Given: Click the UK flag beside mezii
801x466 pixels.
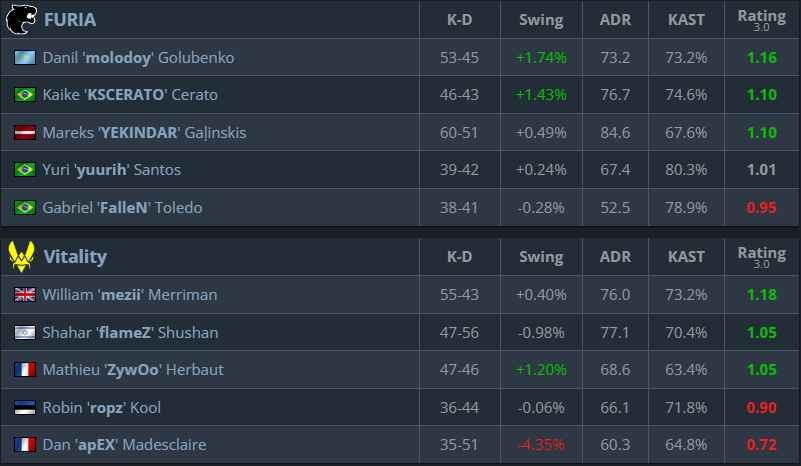Looking at the screenshot, I should [25, 295].
